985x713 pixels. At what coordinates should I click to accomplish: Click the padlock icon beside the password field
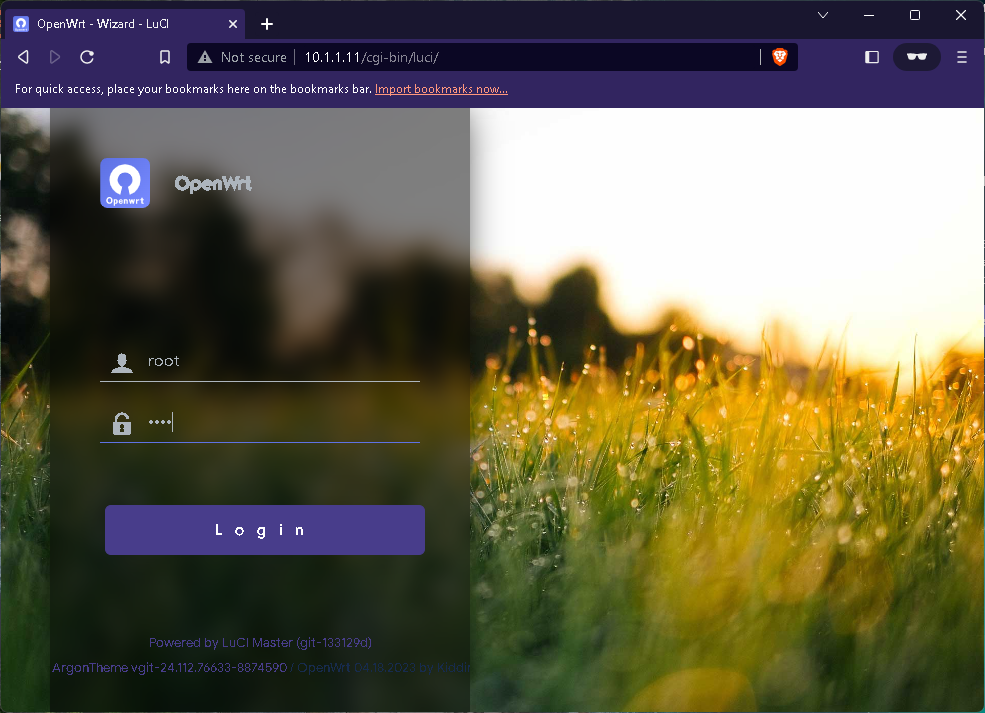(122, 423)
